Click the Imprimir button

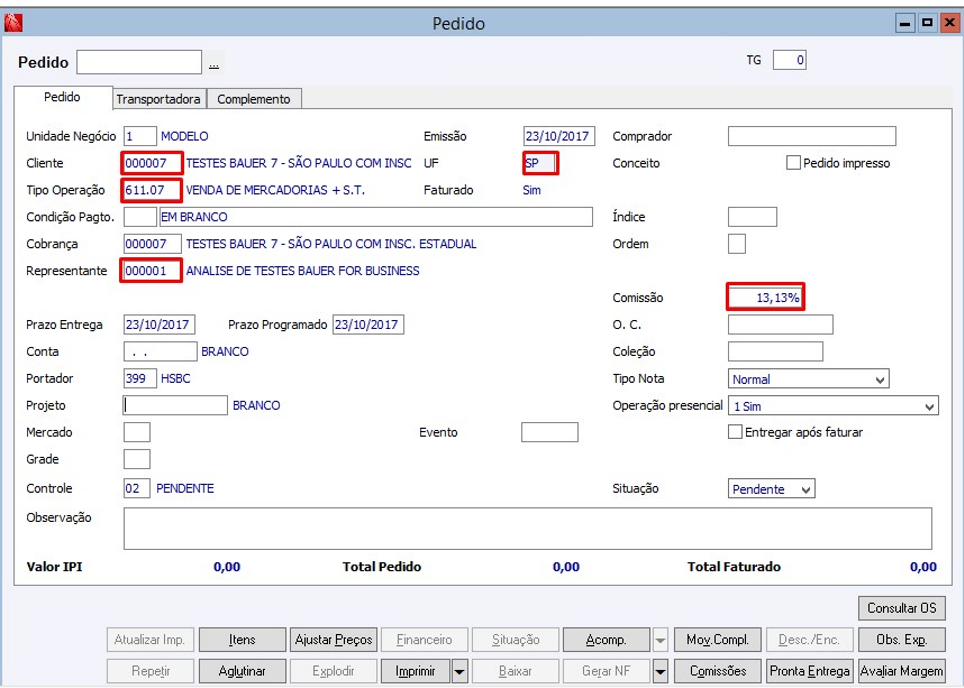click(416, 671)
